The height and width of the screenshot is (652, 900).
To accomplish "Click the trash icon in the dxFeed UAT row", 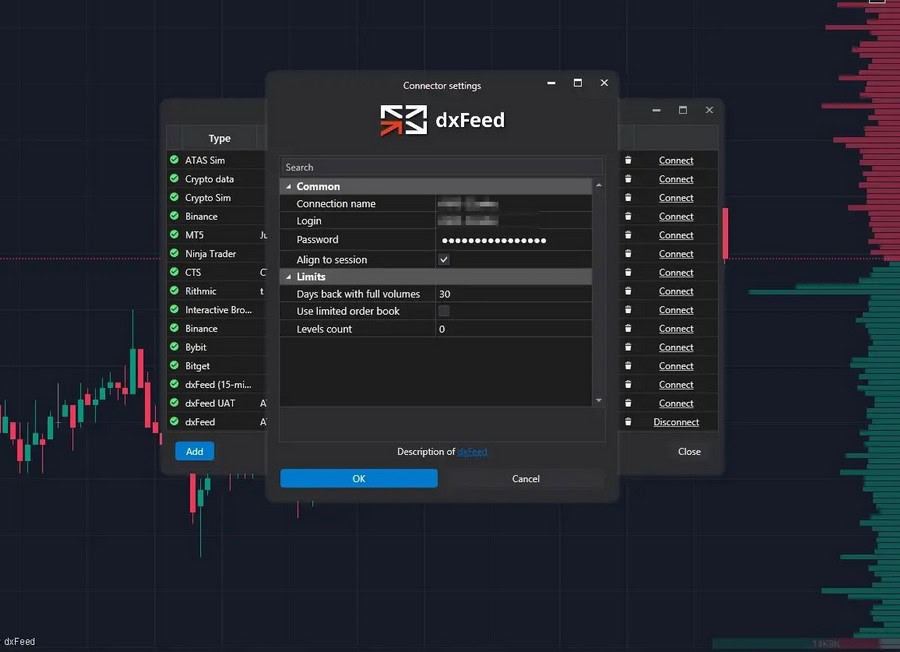I will [x=628, y=403].
